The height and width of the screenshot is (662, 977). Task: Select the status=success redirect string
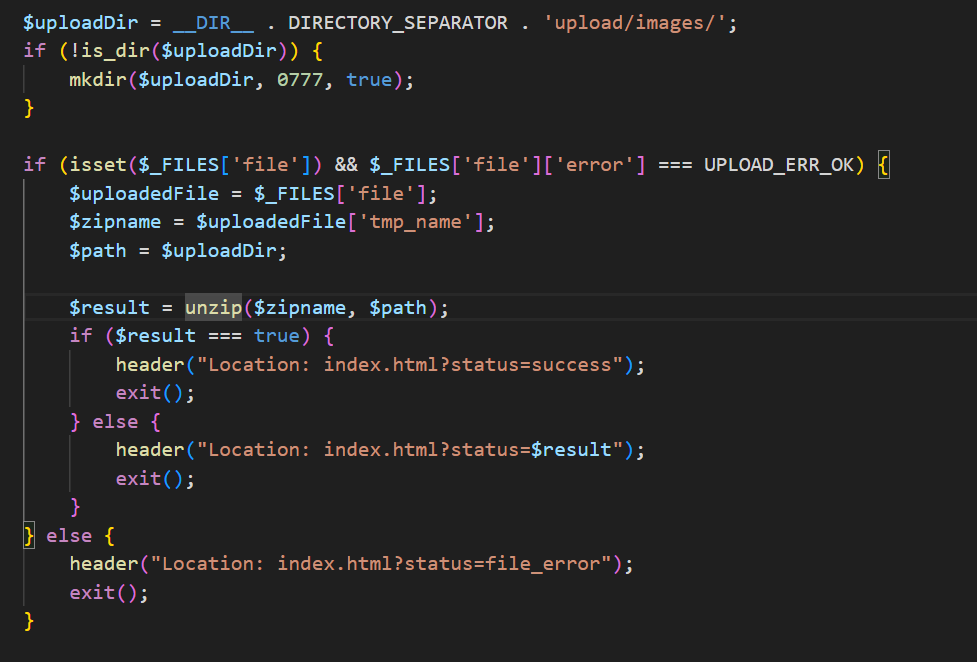(409, 365)
